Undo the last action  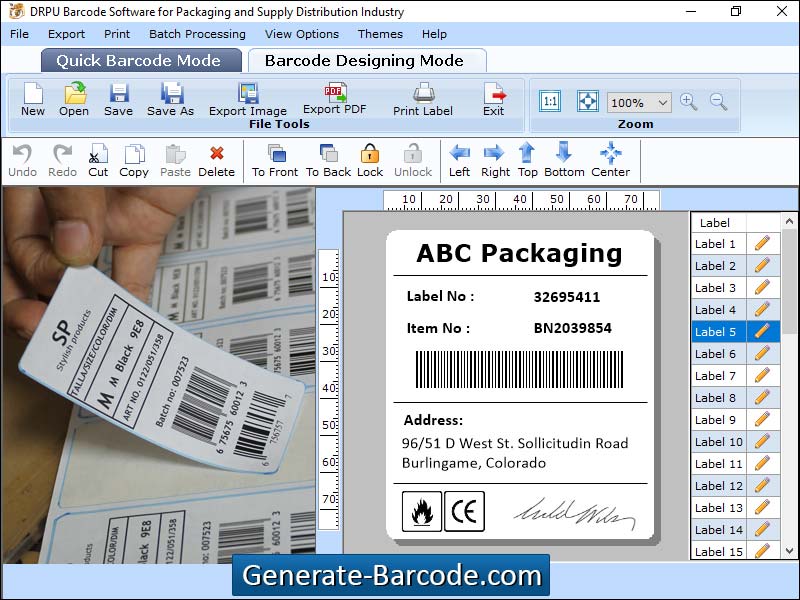click(x=21, y=158)
